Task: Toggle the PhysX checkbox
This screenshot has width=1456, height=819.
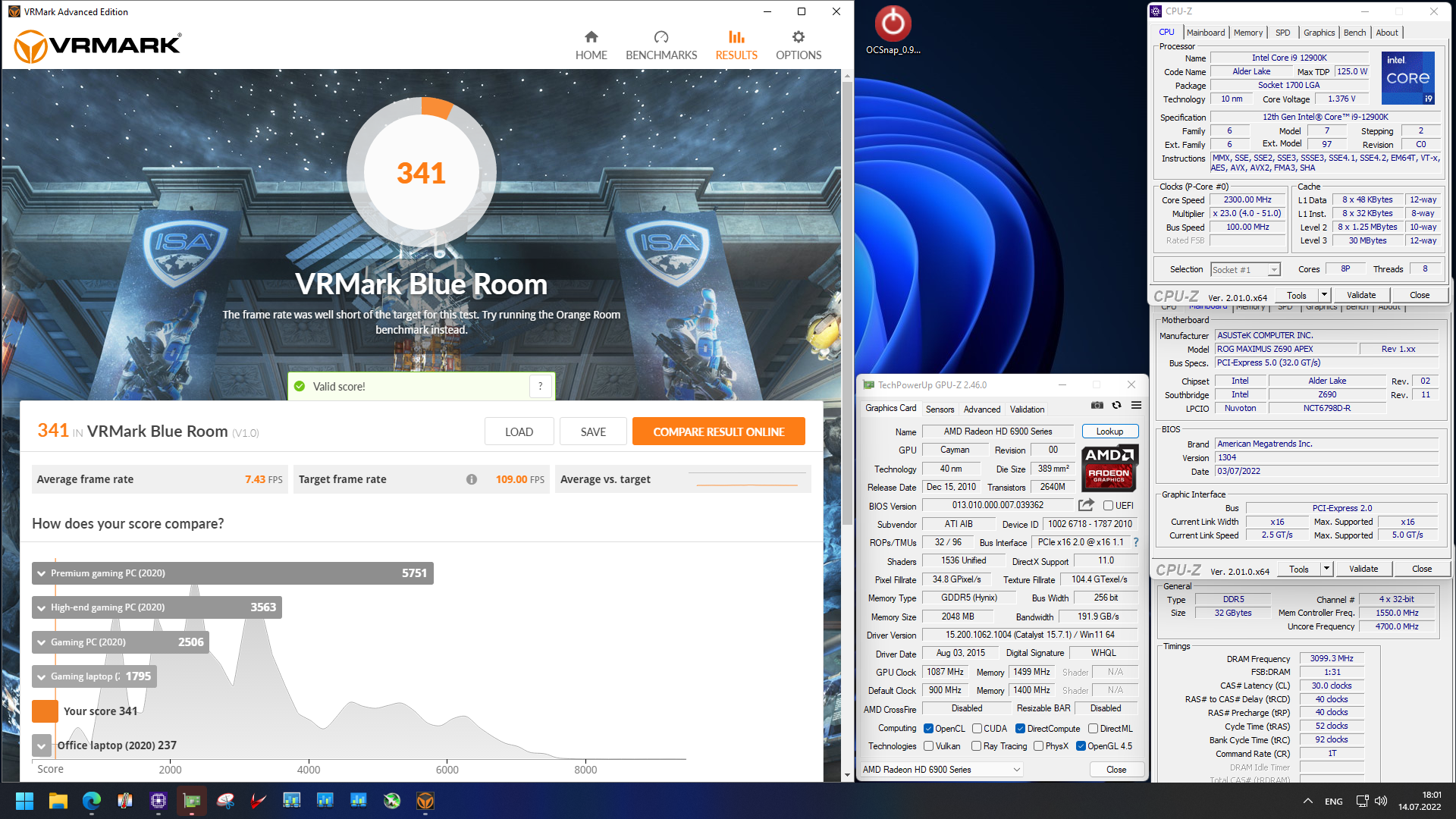Action: tap(1038, 746)
